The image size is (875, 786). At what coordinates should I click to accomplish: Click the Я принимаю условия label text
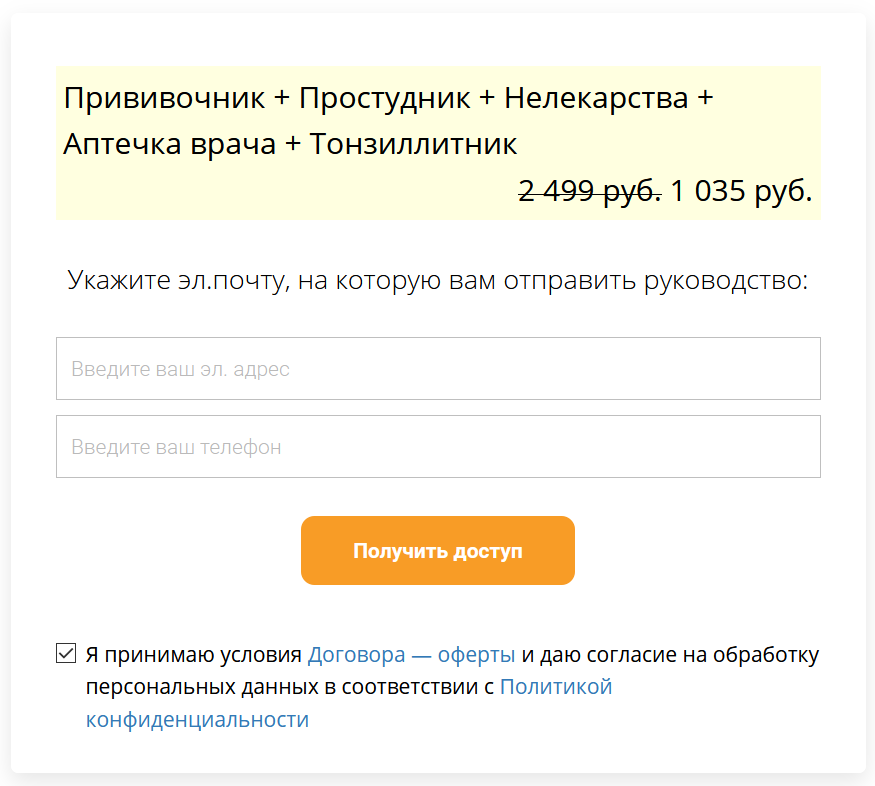[x=193, y=656]
